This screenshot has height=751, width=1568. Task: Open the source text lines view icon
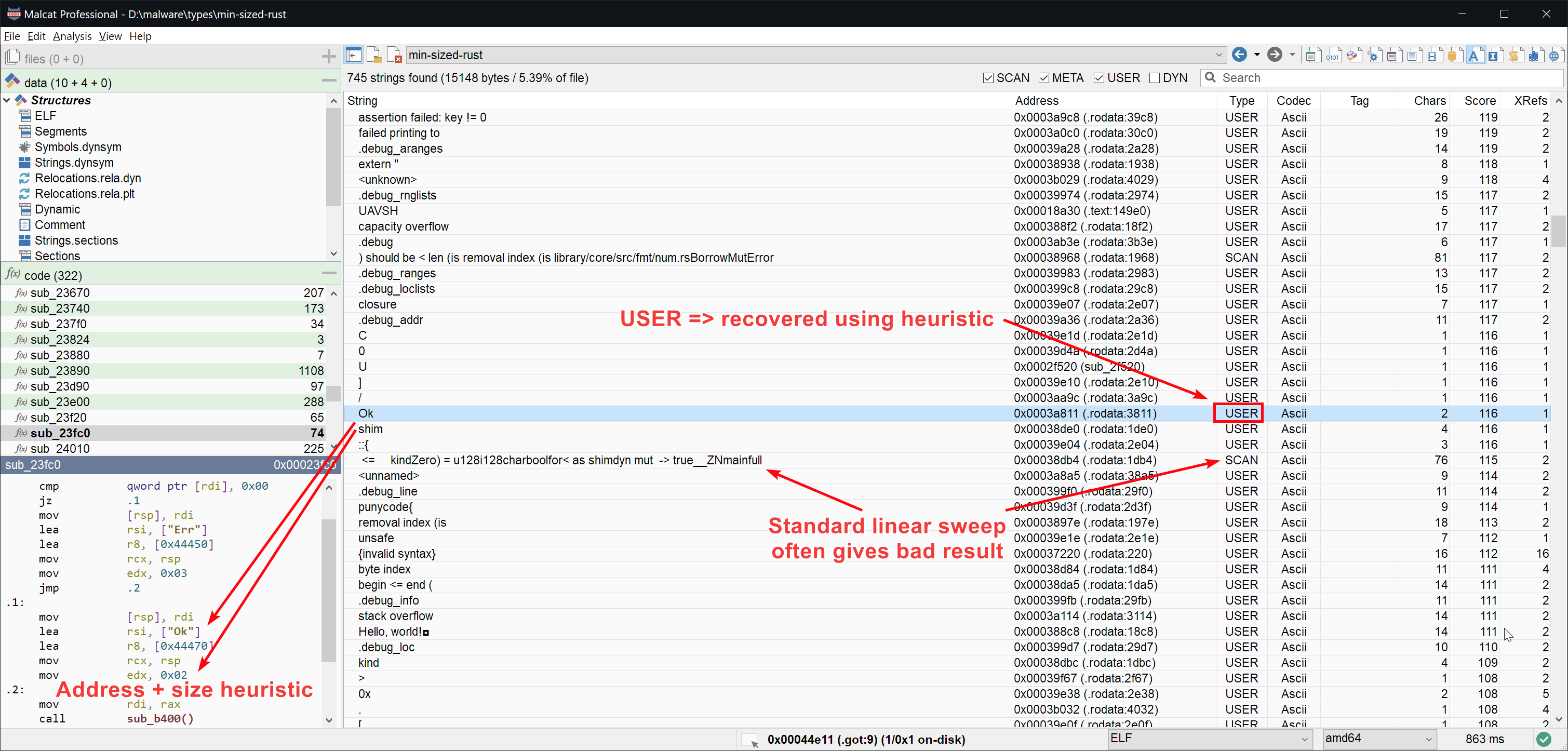1415,56
